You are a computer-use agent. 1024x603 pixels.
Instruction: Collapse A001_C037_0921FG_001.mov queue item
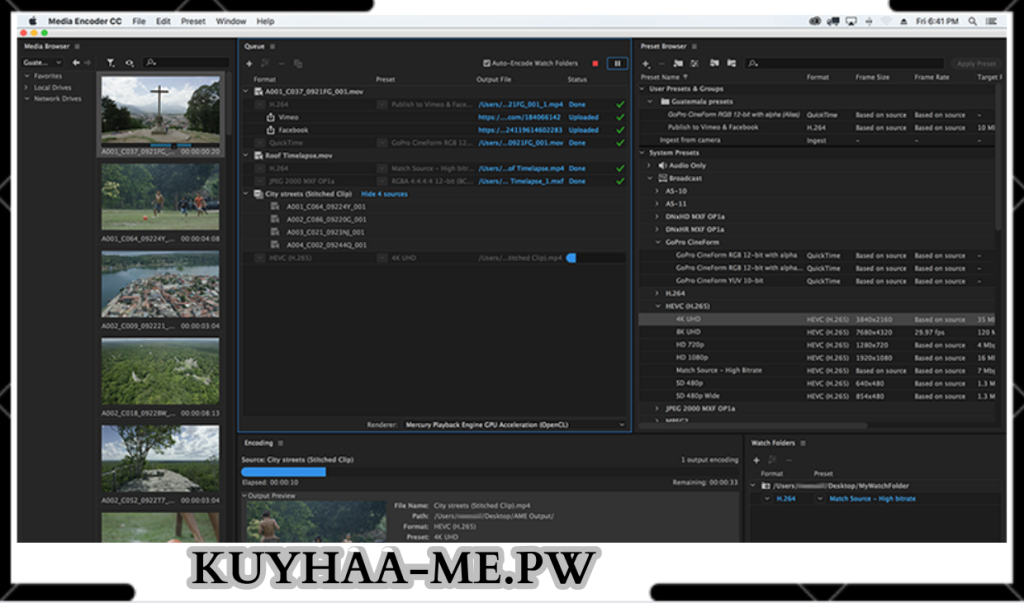click(x=246, y=92)
